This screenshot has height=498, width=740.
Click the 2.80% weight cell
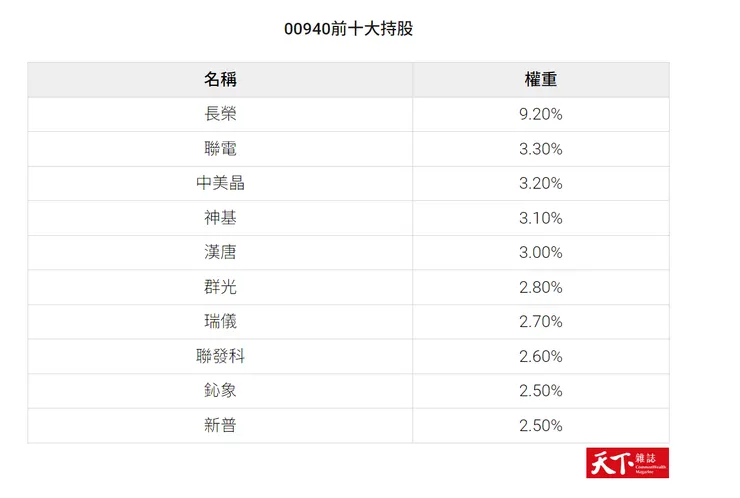(x=541, y=287)
